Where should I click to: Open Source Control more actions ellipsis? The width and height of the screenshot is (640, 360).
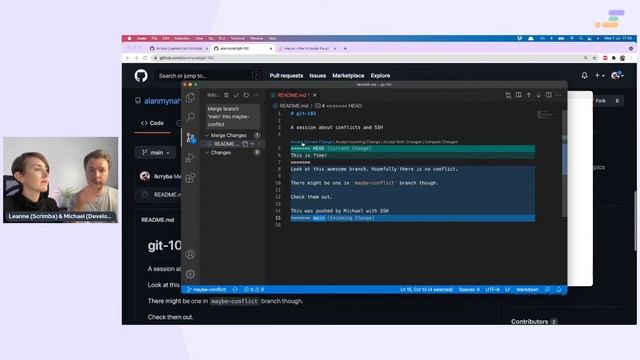point(256,95)
